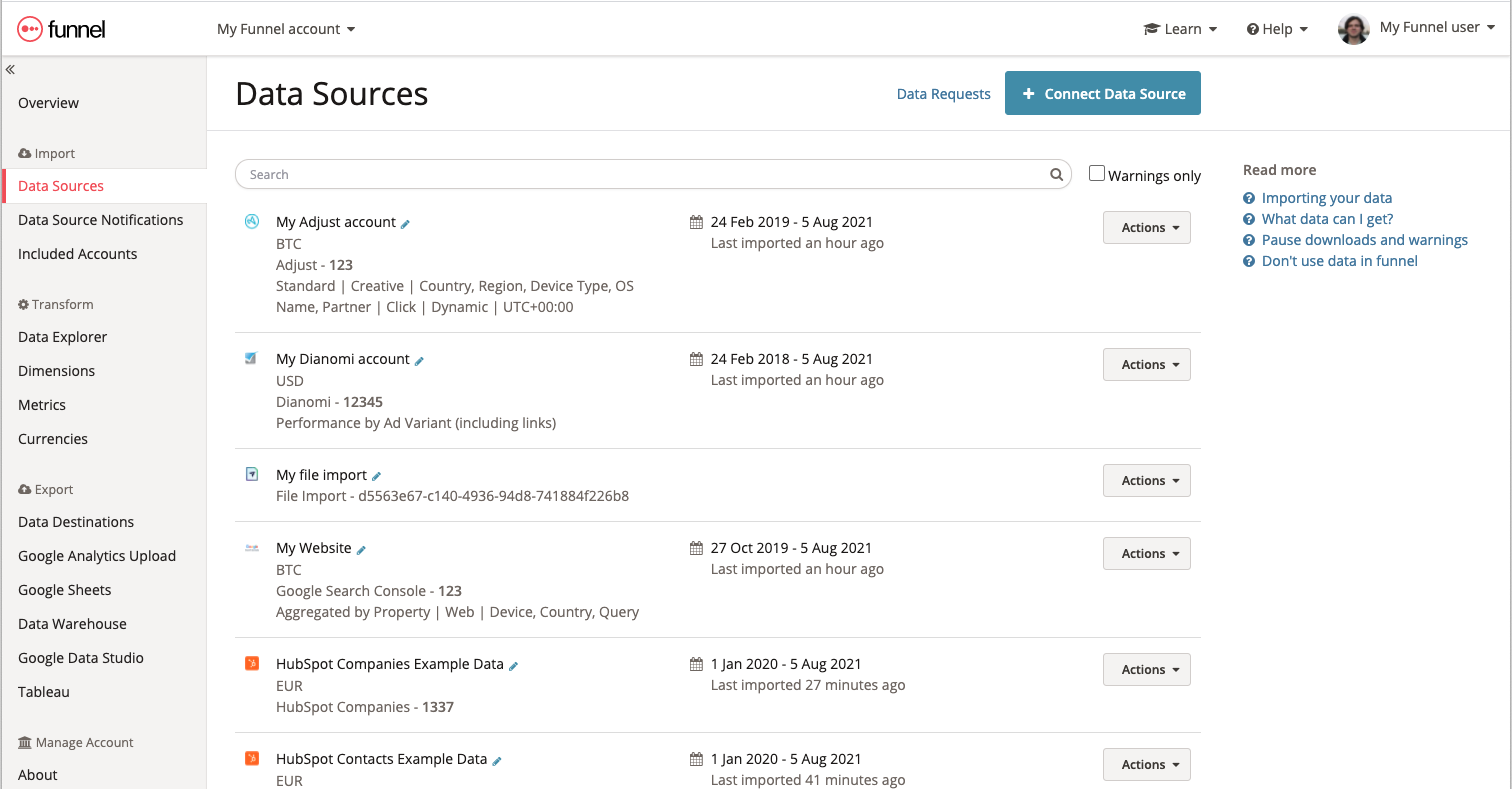Edit My Dianomi account name pencil
1512x789 pixels.
click(x=419, y=361)
